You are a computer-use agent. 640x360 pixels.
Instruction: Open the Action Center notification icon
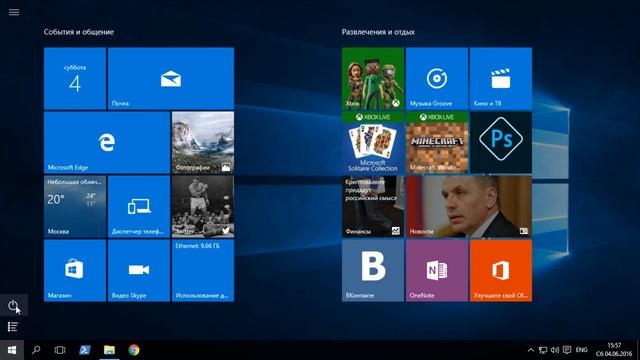point(567,350)
